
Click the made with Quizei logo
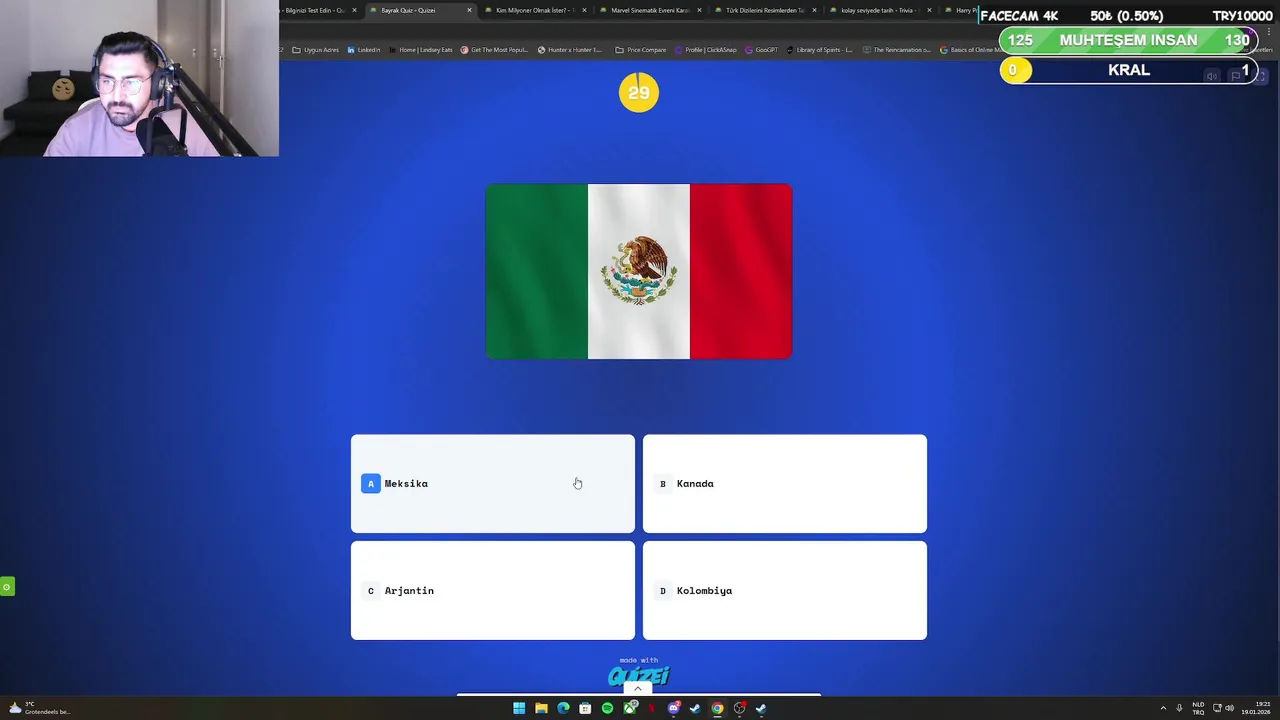click(x=639, y=672)
